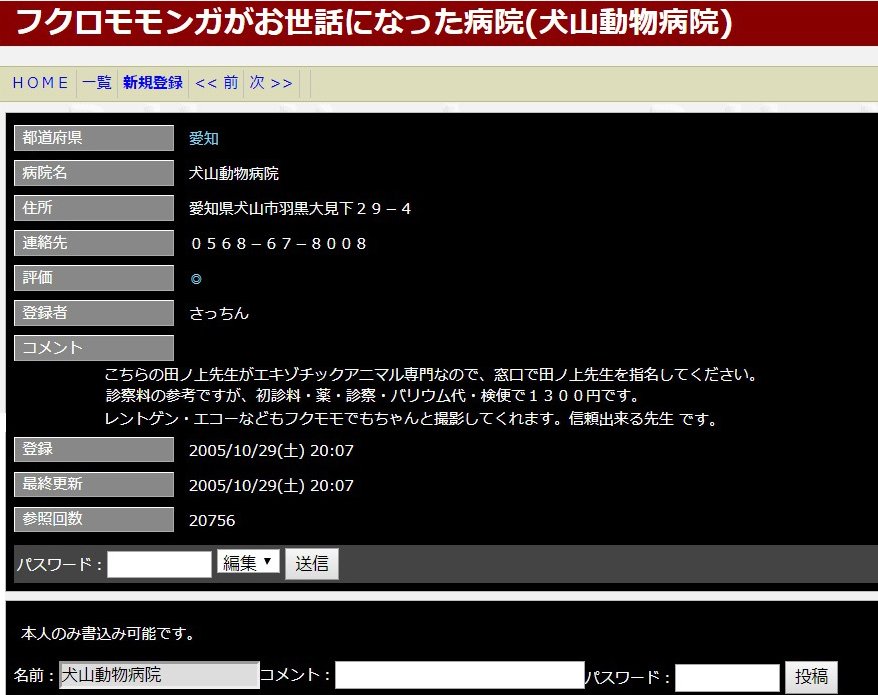Click the page title heading
Screen dimensions: 878x695
(x=374, y=22)
